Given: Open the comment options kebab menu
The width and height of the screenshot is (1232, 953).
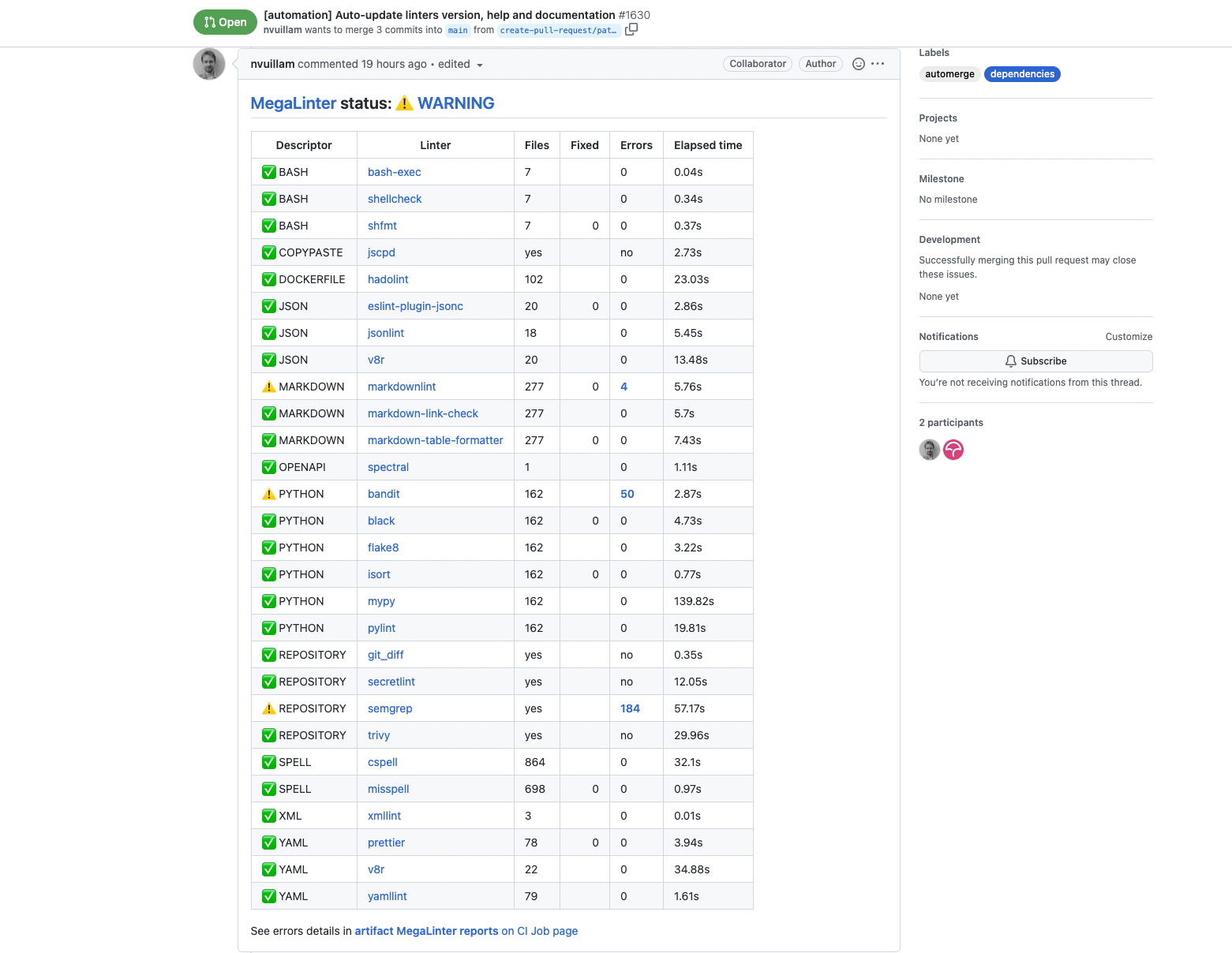Looking at the screenshot, I should tap(878, 64).
